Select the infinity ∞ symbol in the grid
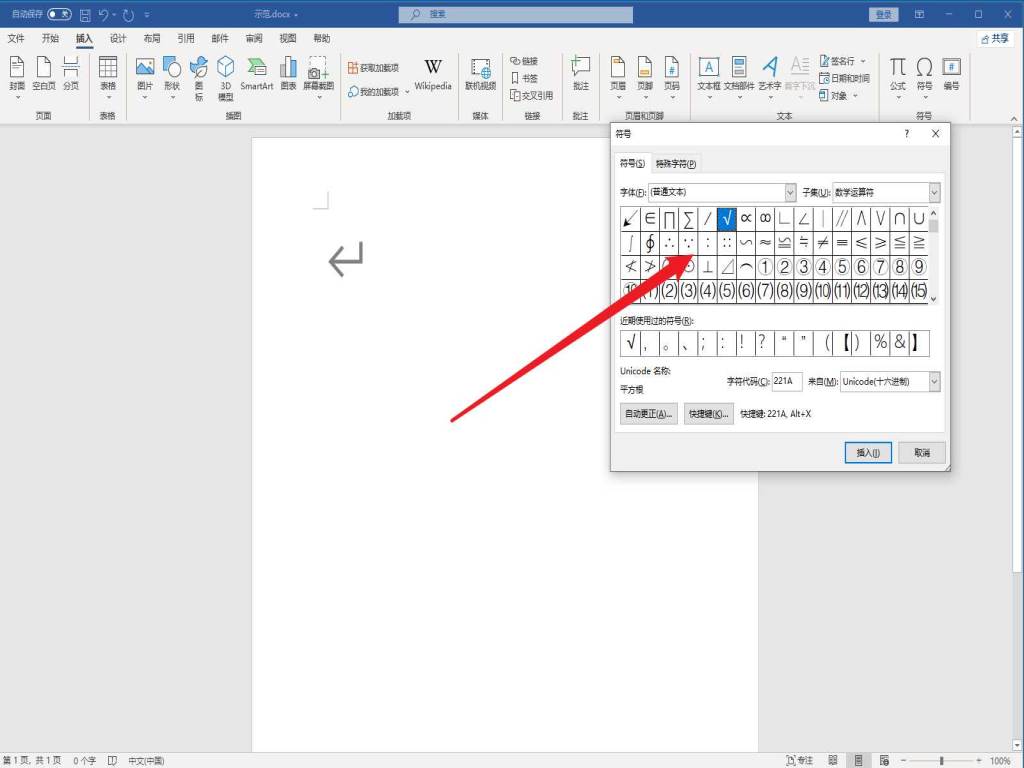Image resolution: width=1024 pixels, height=768 pixels. 765,218
